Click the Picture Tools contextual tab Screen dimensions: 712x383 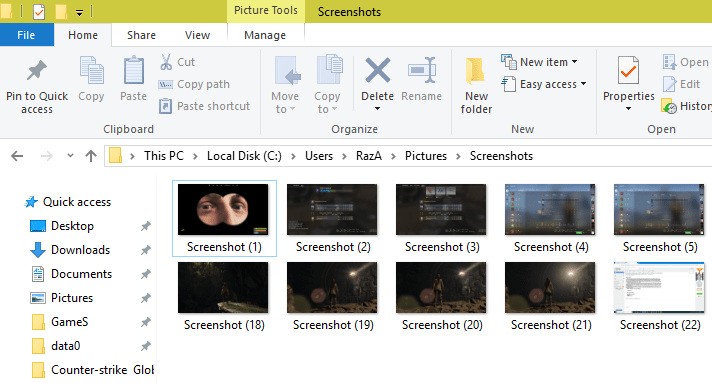[x=266, y=11]
